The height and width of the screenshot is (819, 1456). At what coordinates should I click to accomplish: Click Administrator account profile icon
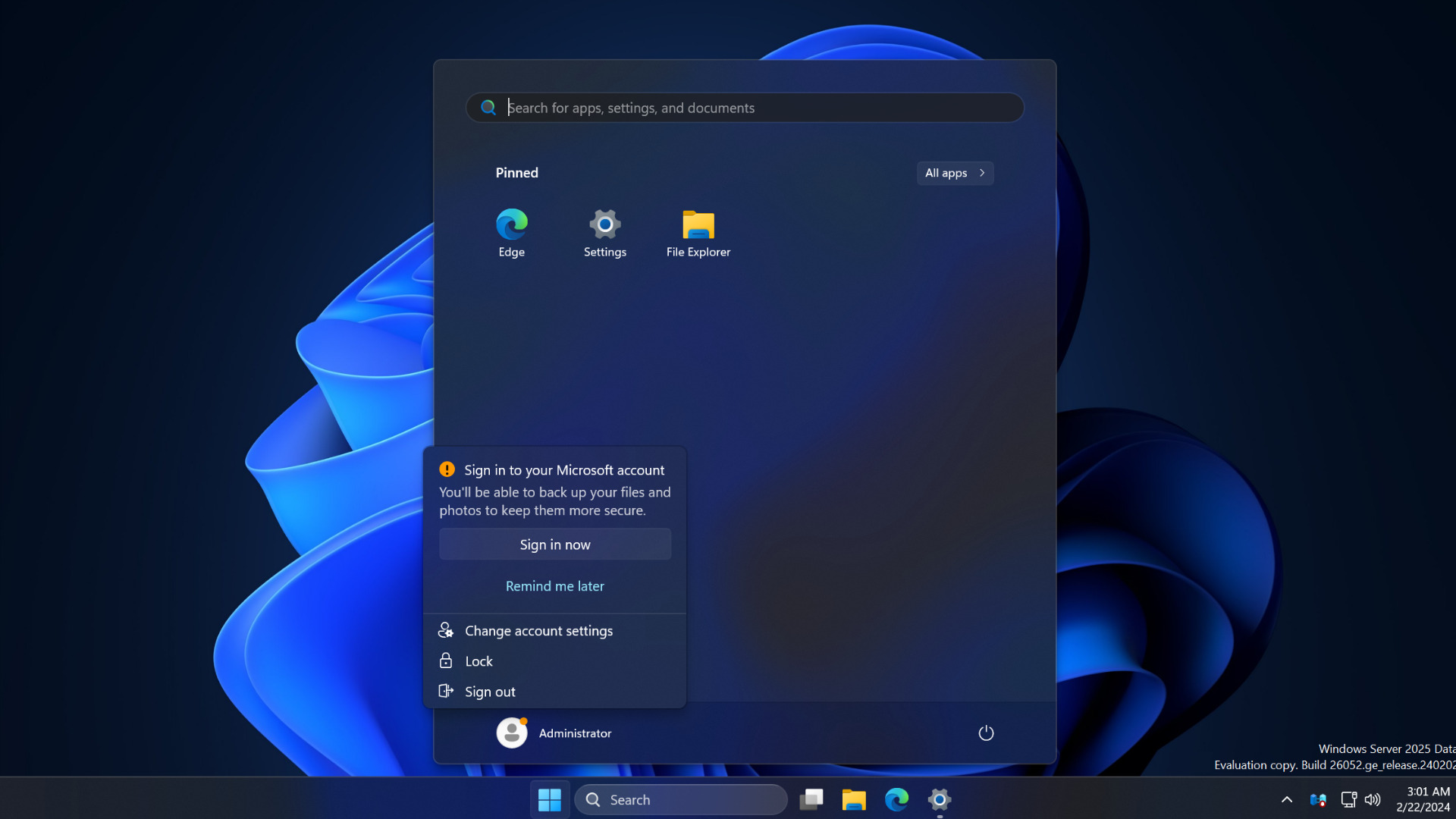pos(511,732)
